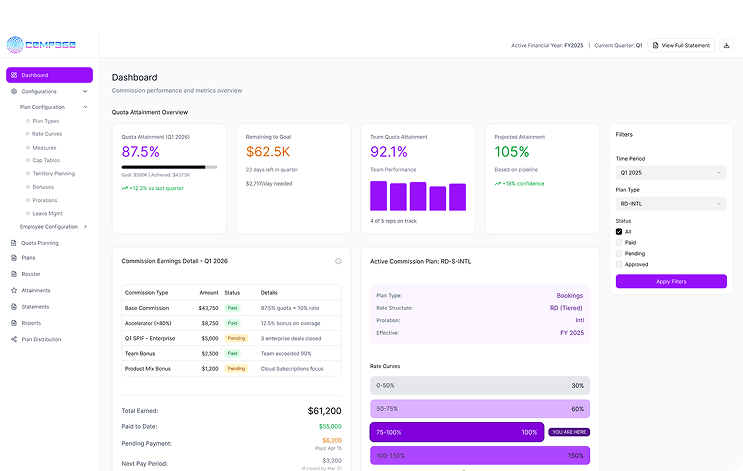
Task: Open Roster in the sidebar
Action: coord(30,274)
